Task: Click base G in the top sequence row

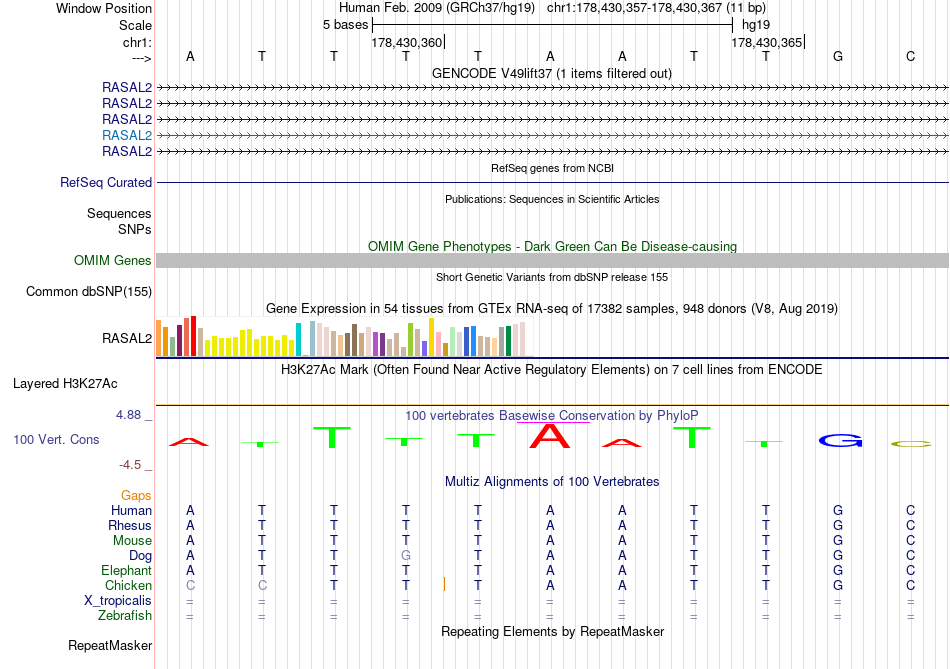Action: [x=838, y=56]
